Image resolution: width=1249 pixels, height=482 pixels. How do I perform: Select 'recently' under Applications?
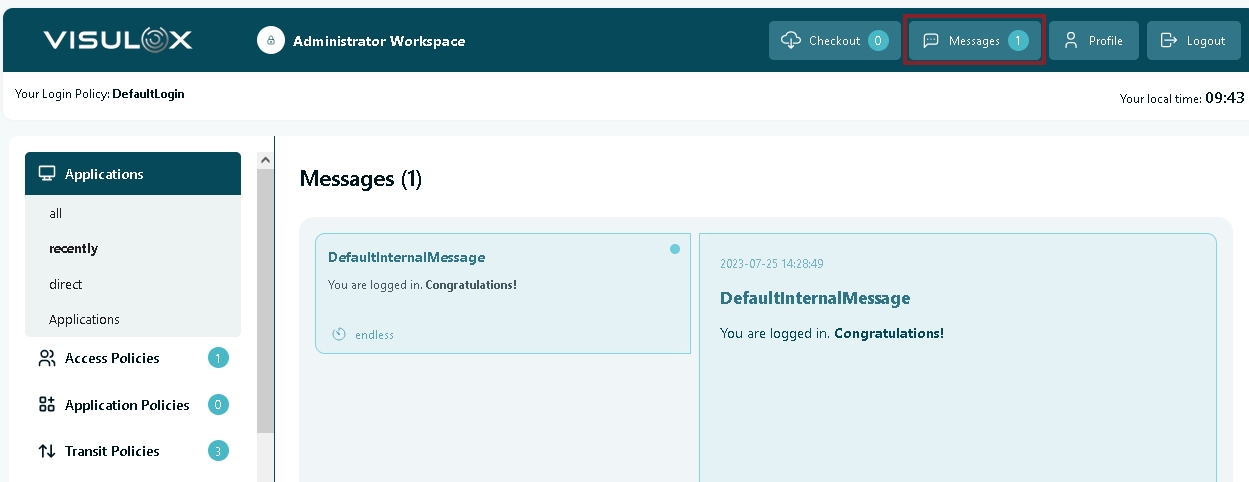pos(73,248)
